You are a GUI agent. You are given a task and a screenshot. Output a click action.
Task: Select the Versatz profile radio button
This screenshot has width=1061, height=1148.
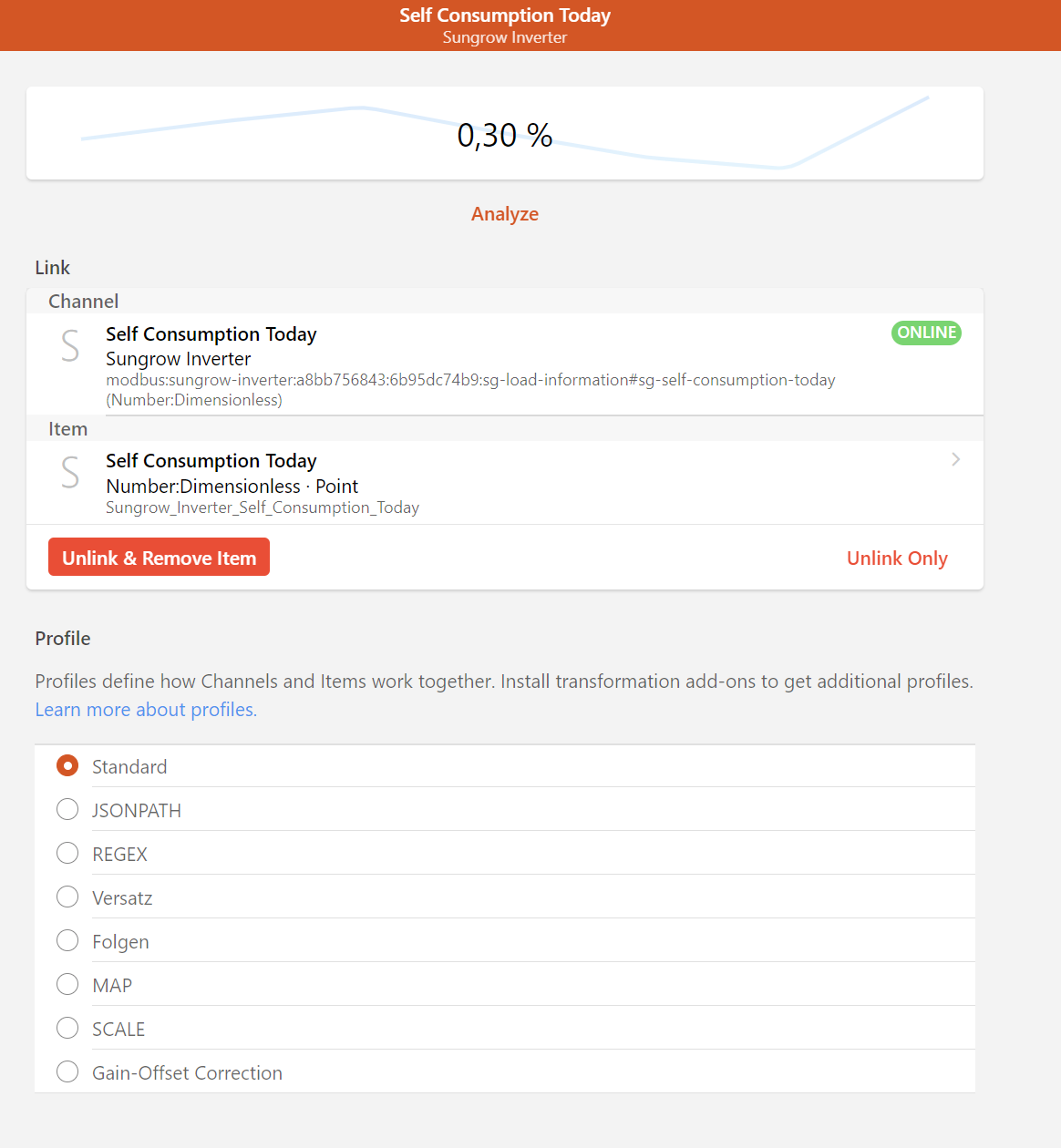pyautogui.click(x=67, y=897)
